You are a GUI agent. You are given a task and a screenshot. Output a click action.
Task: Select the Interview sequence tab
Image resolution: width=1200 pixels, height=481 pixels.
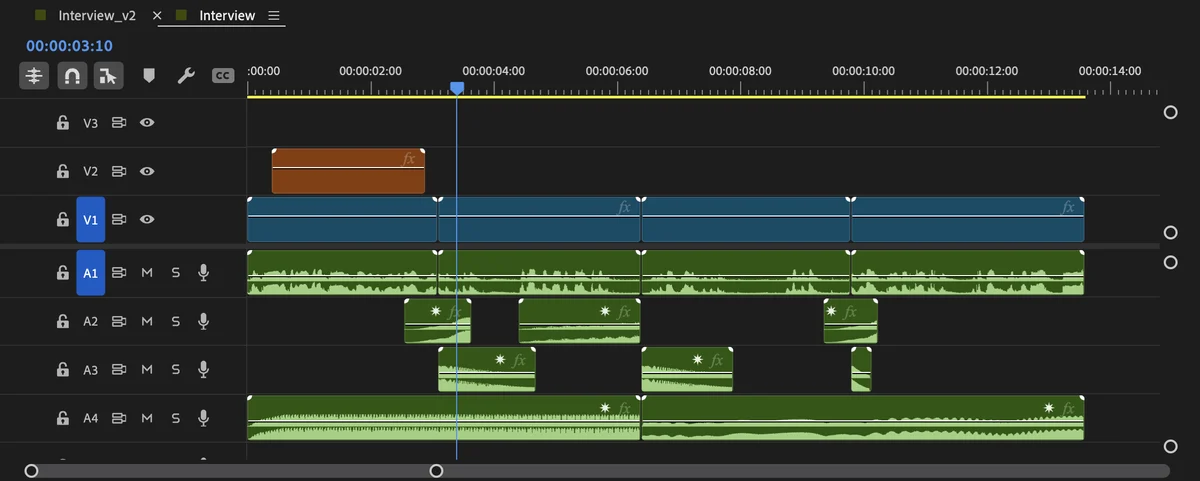pyautogui.click(x=227, y=16)
